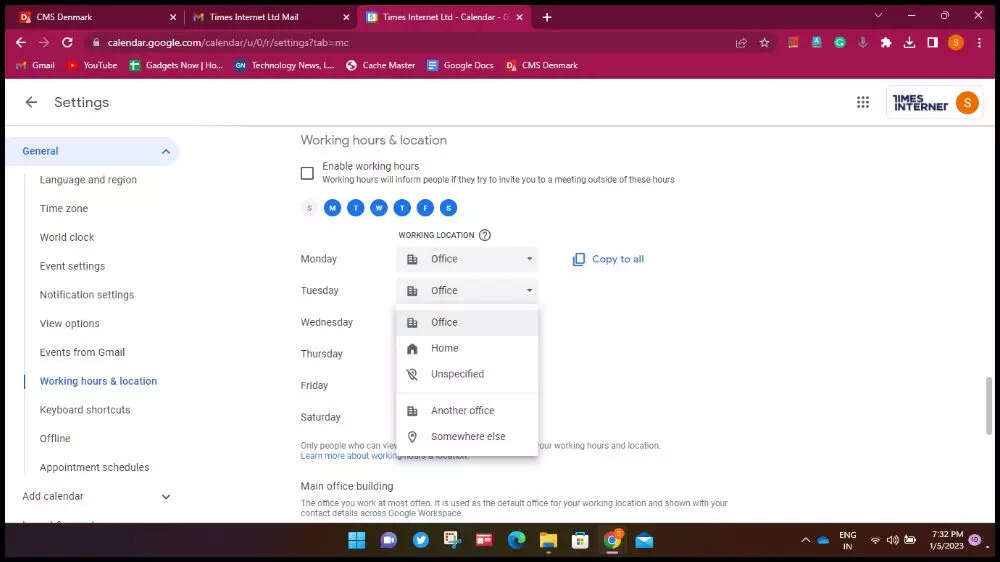Reload the page
This screenshot has width=1000, height=562.
pyautogui.click(x=67, y=43)
